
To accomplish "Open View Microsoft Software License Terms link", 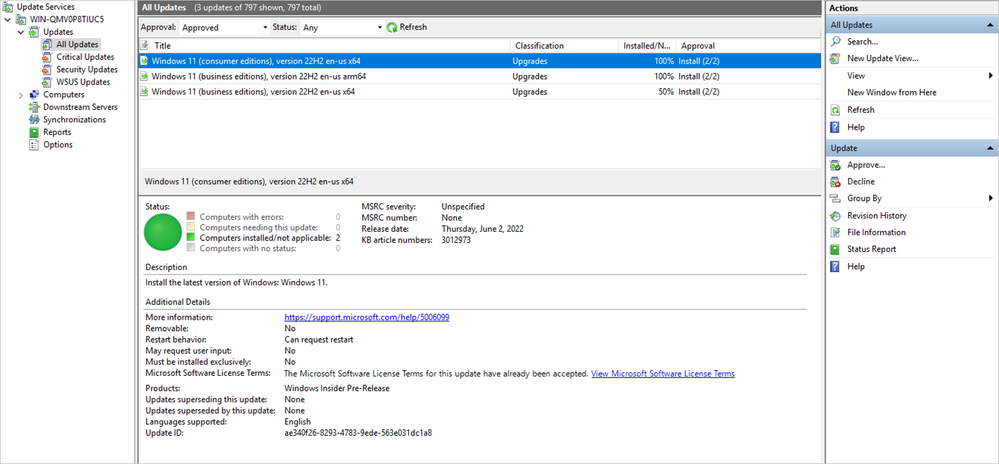I will (663, 374).
